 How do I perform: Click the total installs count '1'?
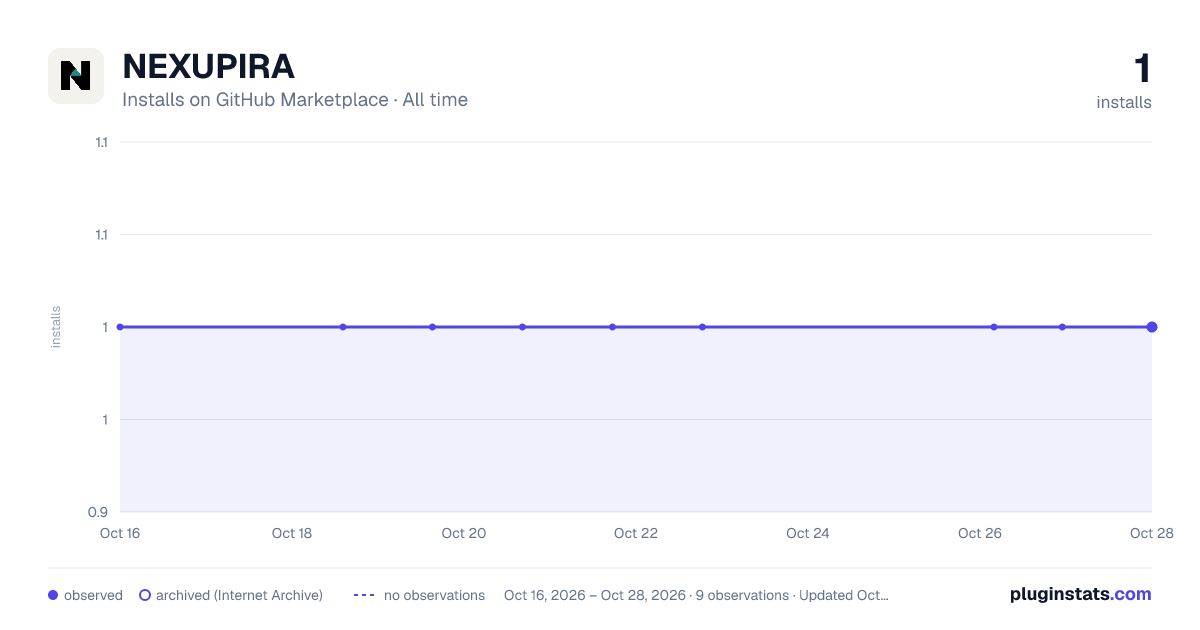(x=1142, y=69)
